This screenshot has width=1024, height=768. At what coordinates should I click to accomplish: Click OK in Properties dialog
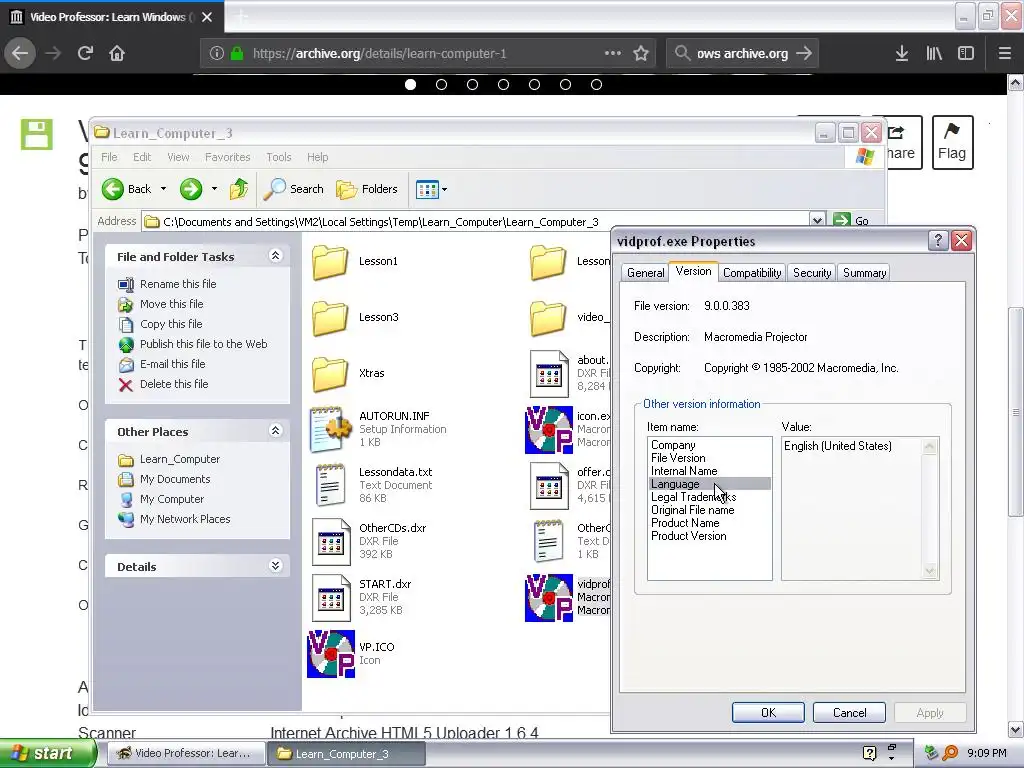tap(768, 712)
